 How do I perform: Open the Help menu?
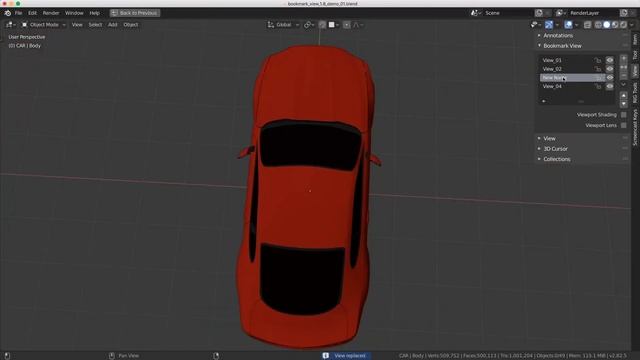click(94, 13)
